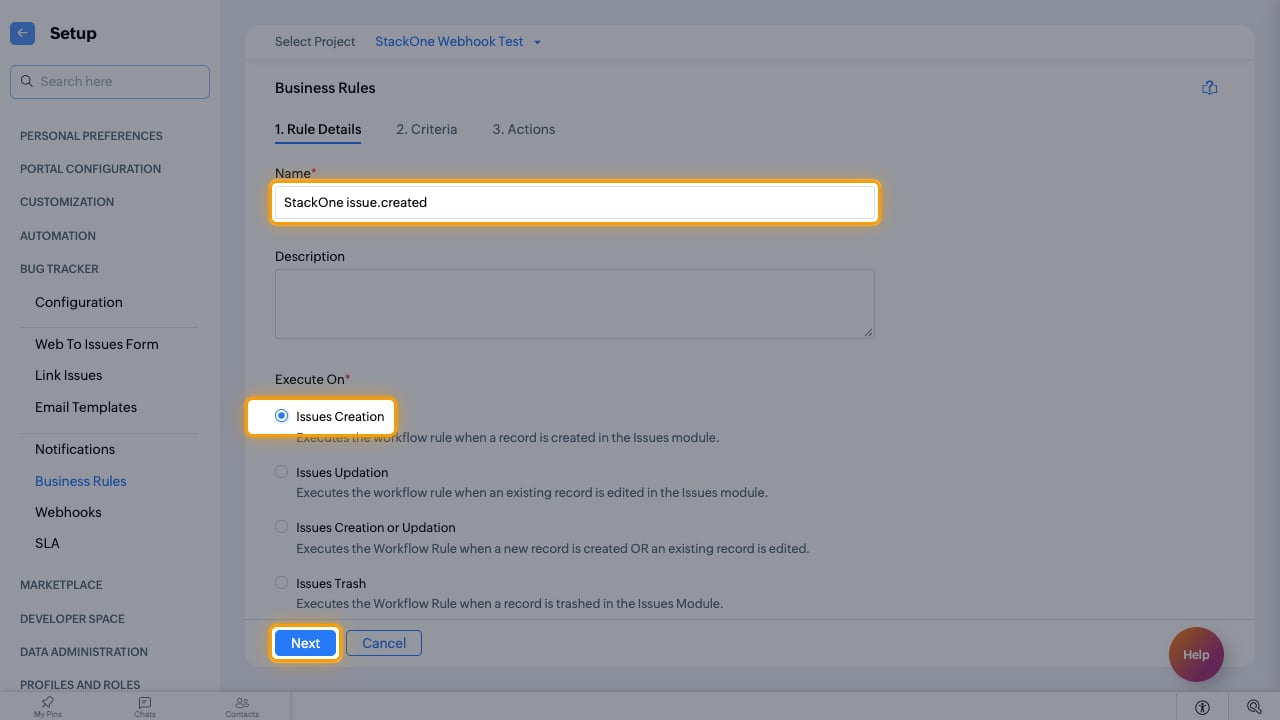The width and height of the screenshot is (1280, 720).
Task: Expand the Personal Preferences section
Action: pos(91,136)
